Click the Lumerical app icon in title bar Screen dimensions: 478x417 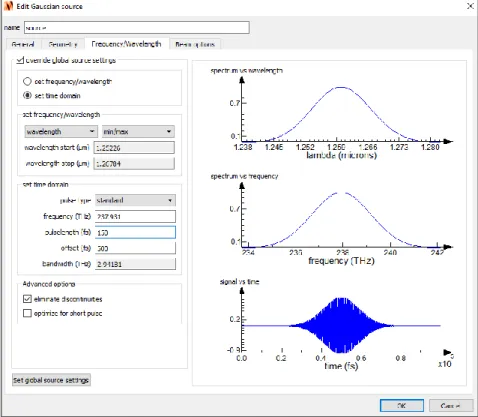tap(8, 6)
